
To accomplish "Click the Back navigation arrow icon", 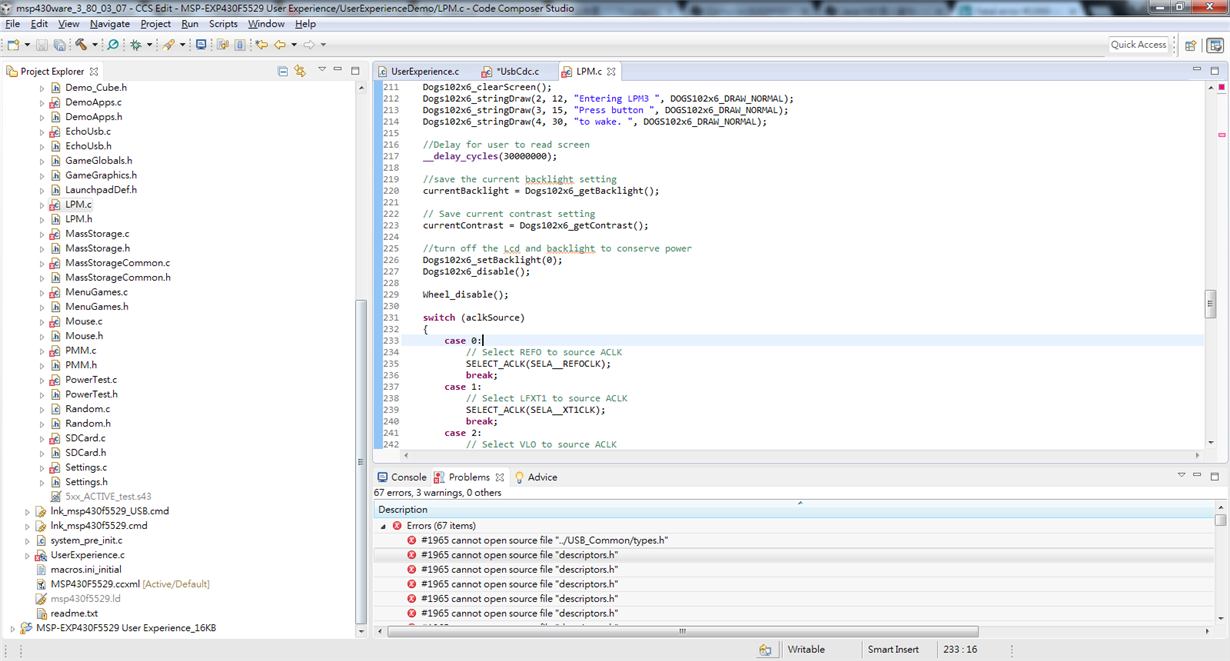I will (280, 45).
